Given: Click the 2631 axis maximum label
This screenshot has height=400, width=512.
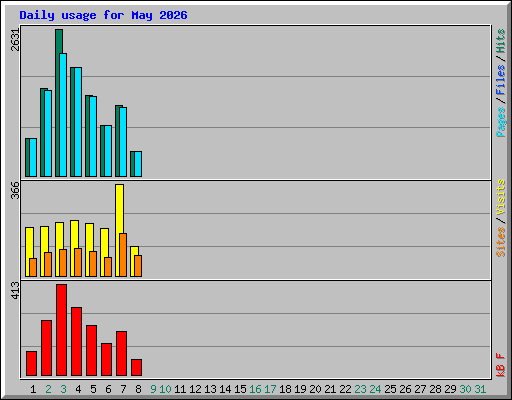Looking at the screenshot, I should tap(15, 40).
